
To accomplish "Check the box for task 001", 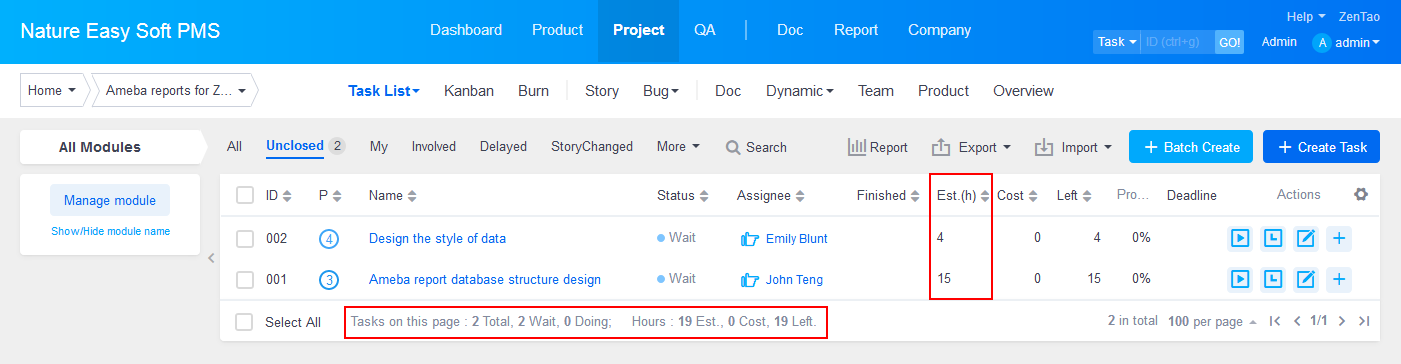I will pos(245,279).
